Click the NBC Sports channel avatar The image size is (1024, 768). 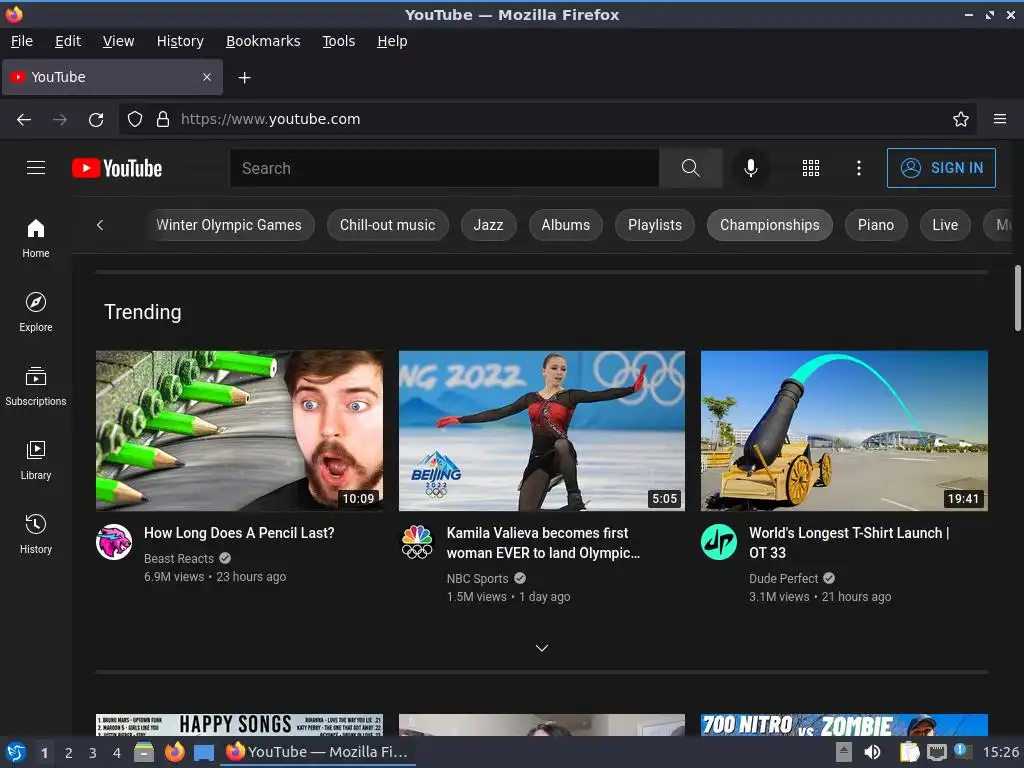pos(417,542)
